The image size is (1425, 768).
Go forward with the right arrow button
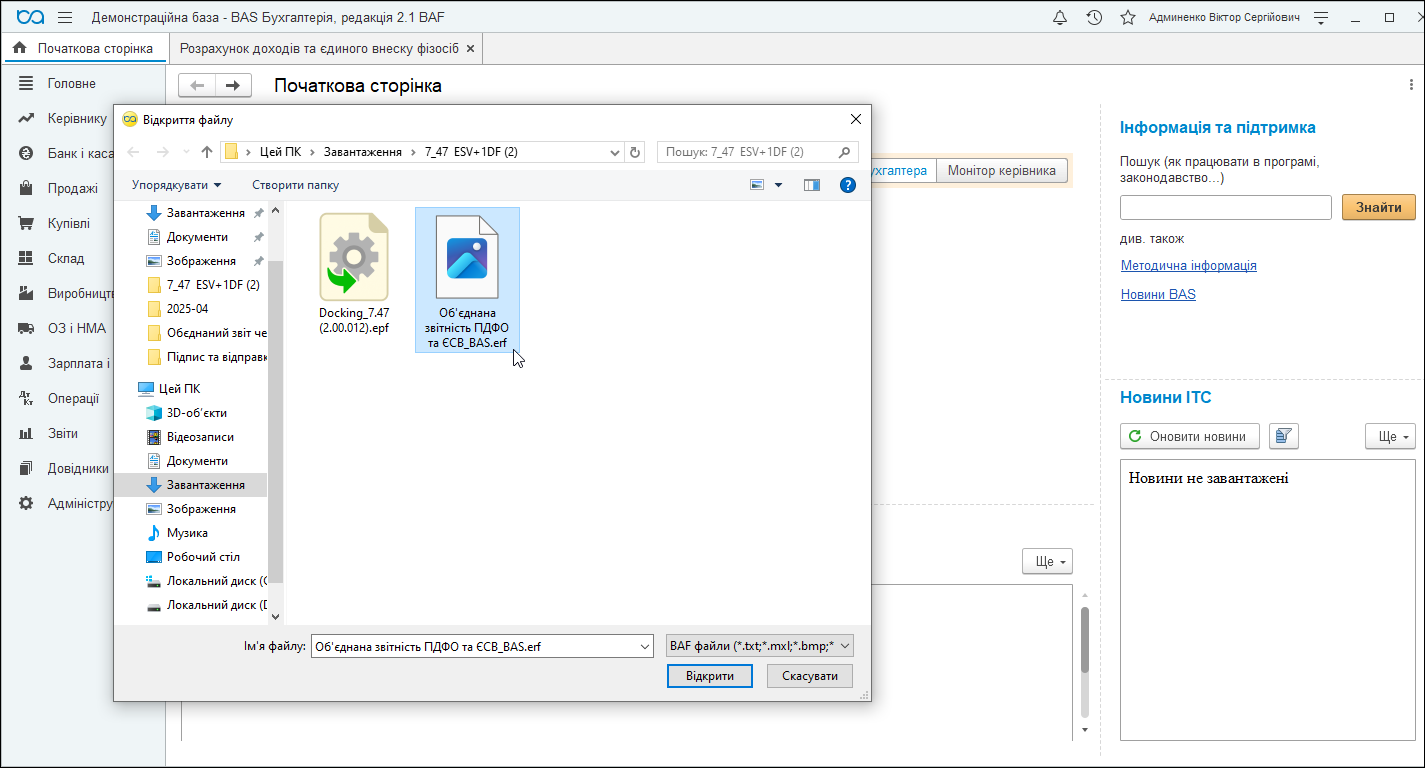pos(233,86)
